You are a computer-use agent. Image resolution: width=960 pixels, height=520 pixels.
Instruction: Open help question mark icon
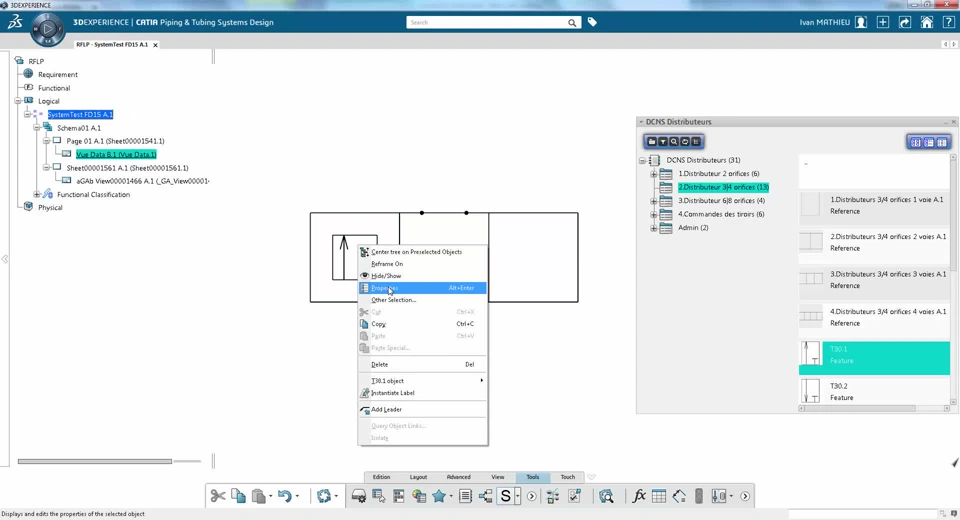pyautogui.click(x=948, y=22)
